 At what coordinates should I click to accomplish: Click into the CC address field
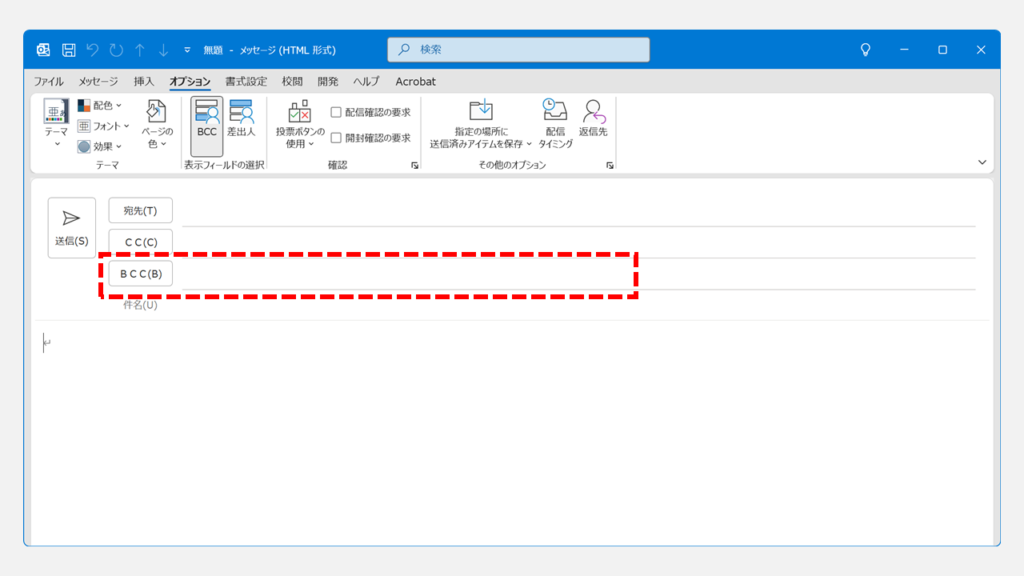pyautogui.click(x=579, y=243)
